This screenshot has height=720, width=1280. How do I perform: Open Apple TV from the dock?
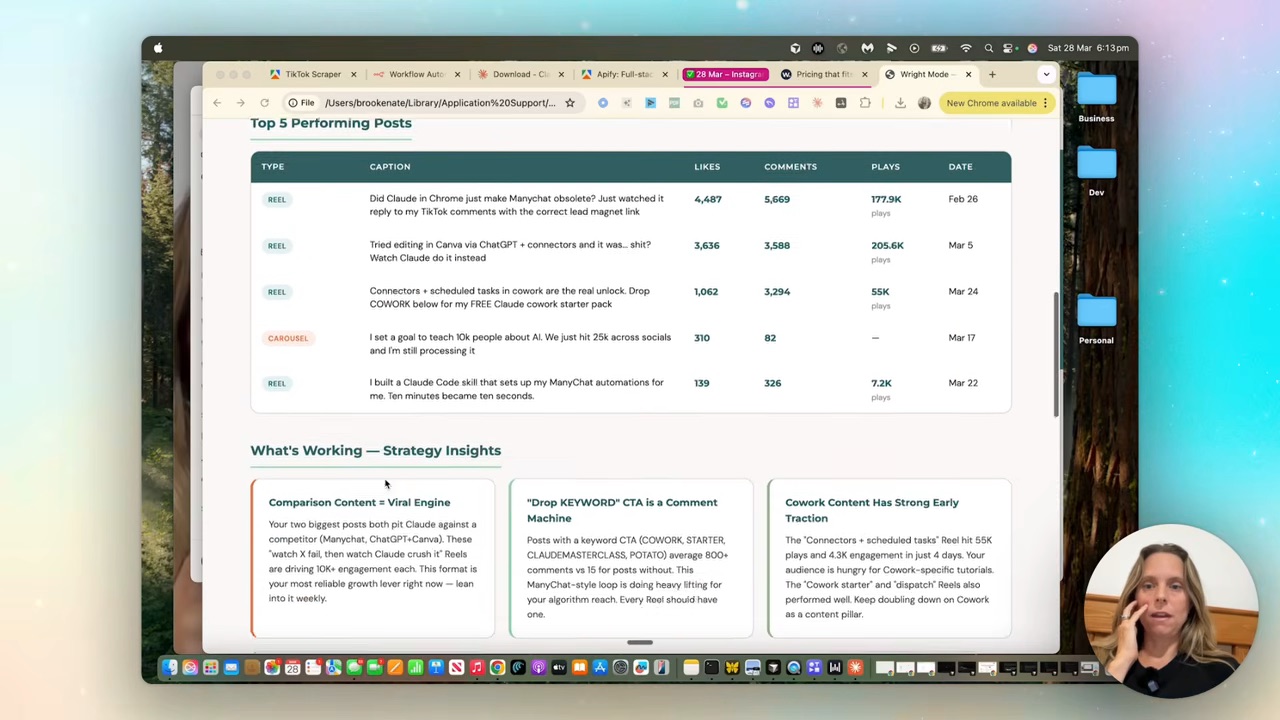559,668
